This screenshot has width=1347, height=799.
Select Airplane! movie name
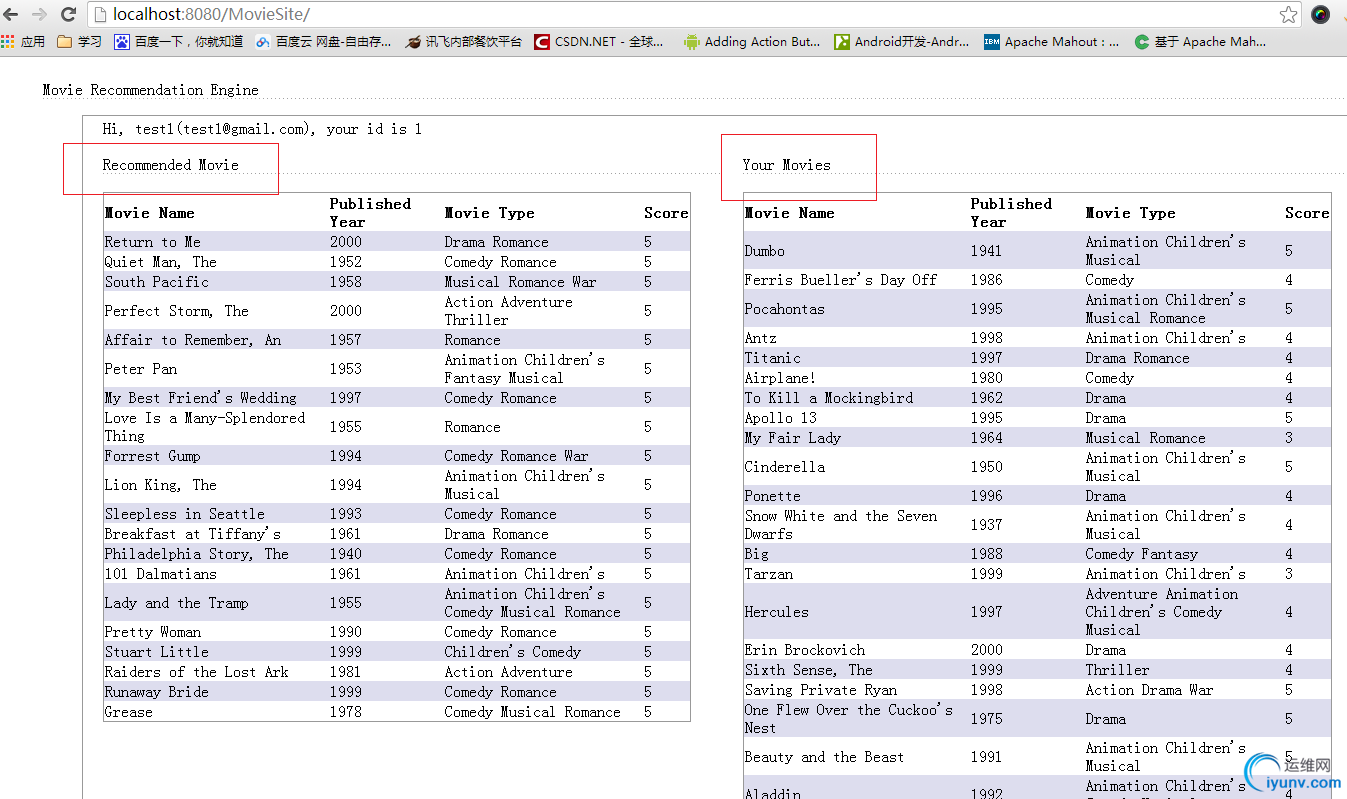780,378
